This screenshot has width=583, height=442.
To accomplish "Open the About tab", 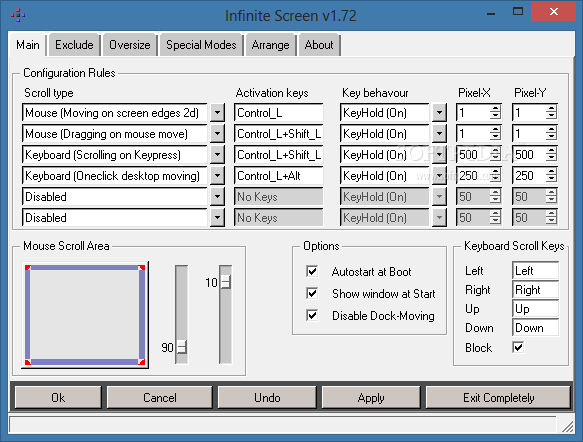I will click(319, 45).
